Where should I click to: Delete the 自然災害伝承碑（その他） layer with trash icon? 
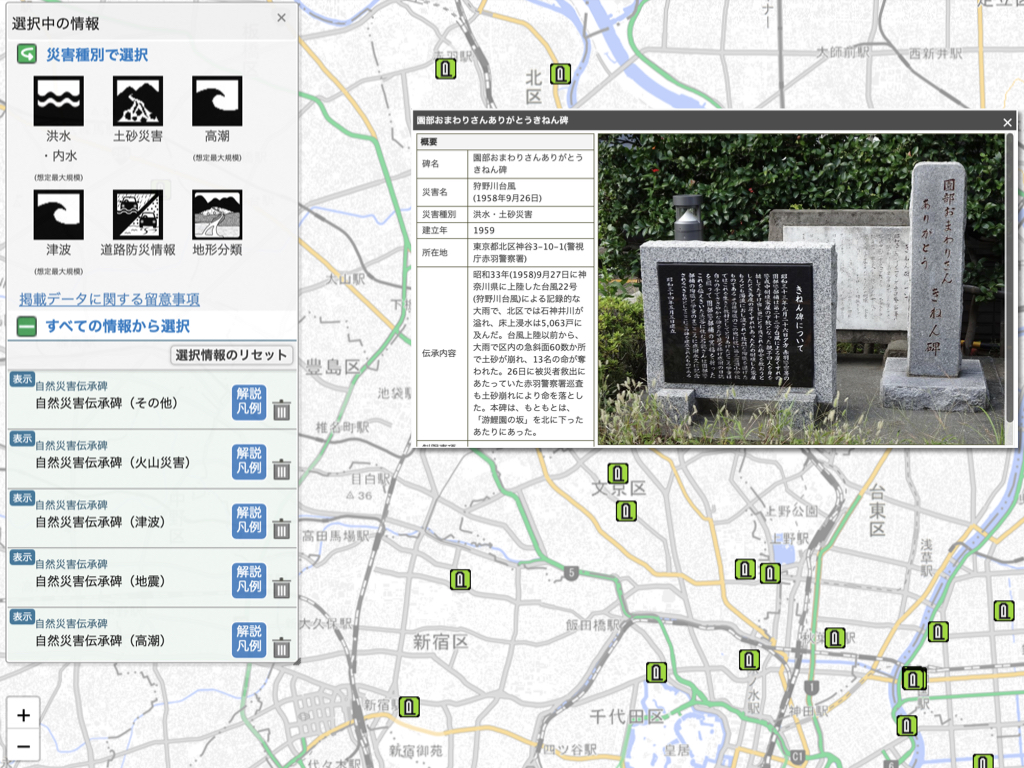coord(282,410)
